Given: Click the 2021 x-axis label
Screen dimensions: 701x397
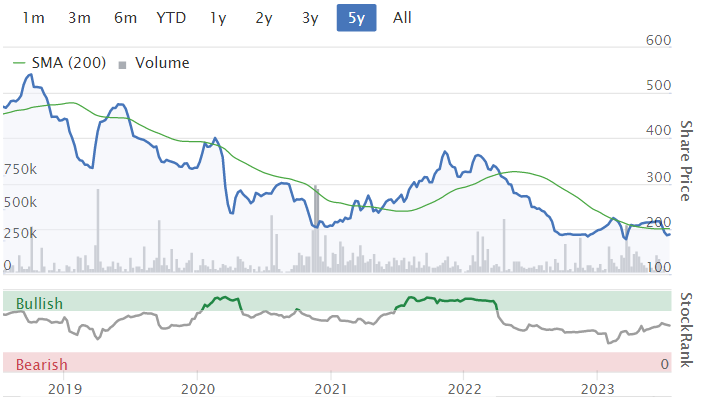Looking at the screenshot, I should pyautogui.click(x=331, y=389).
